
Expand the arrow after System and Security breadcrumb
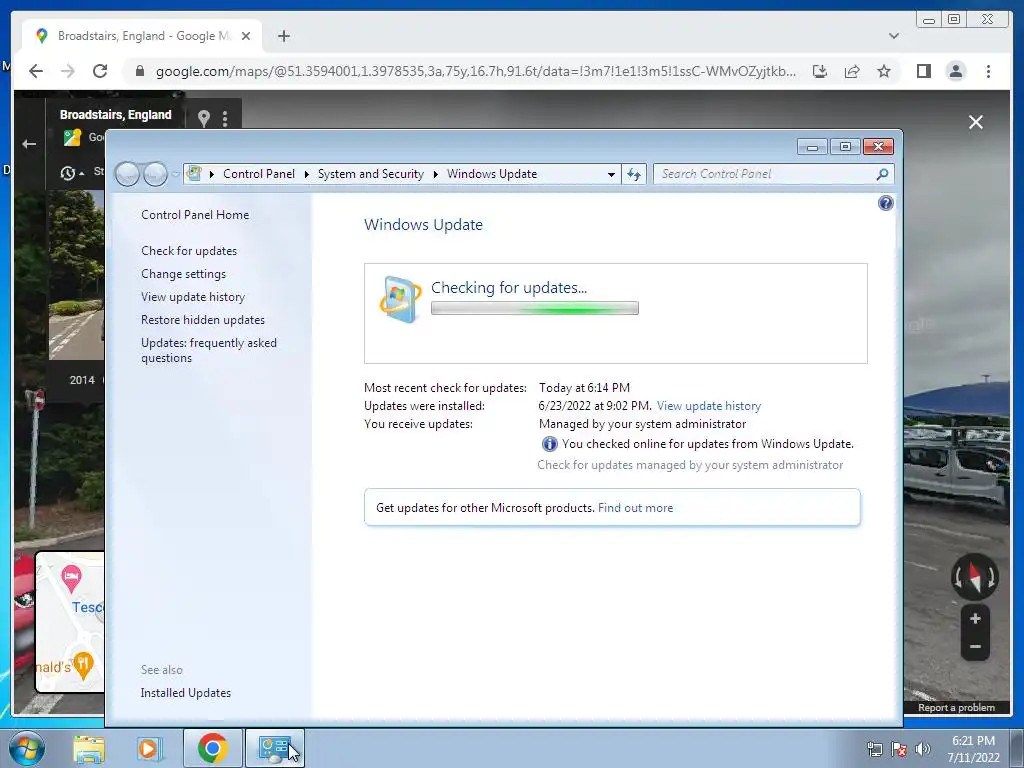pos(435,174)
